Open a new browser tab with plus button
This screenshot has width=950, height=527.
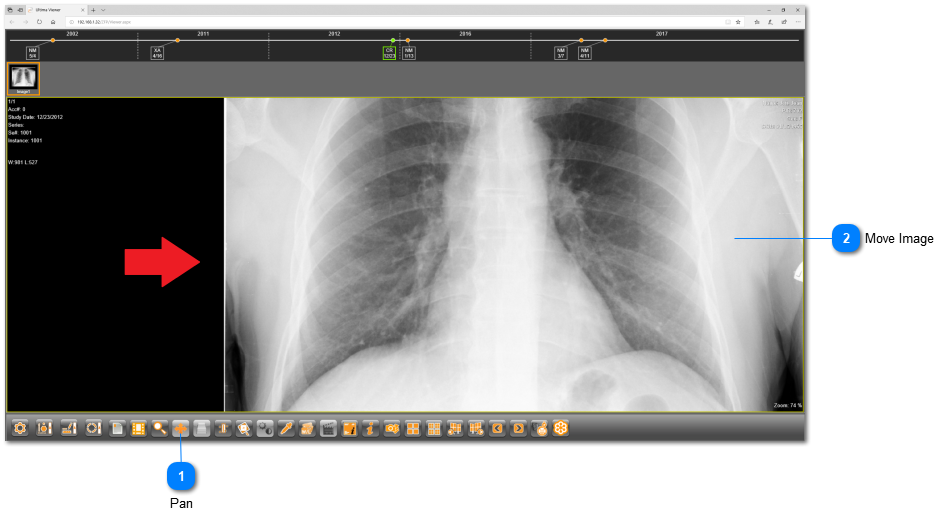pos(93,10)
